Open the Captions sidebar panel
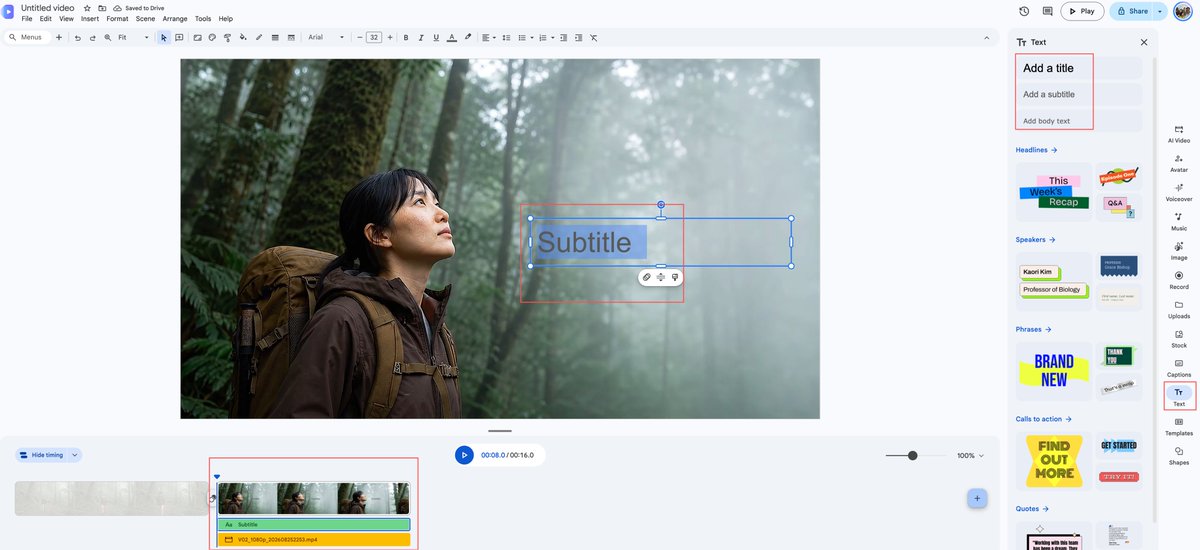The width and height of the screenshot is (1200, 550). [x=1179, y=368]
